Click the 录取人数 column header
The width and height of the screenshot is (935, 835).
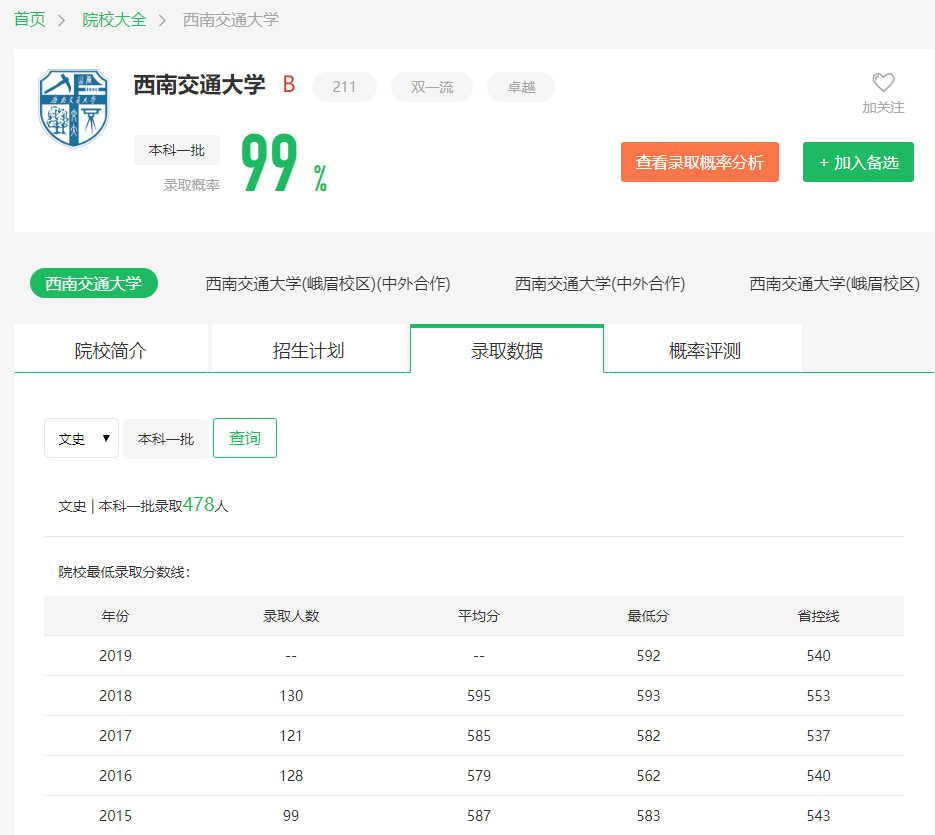[x=291, y=616]
